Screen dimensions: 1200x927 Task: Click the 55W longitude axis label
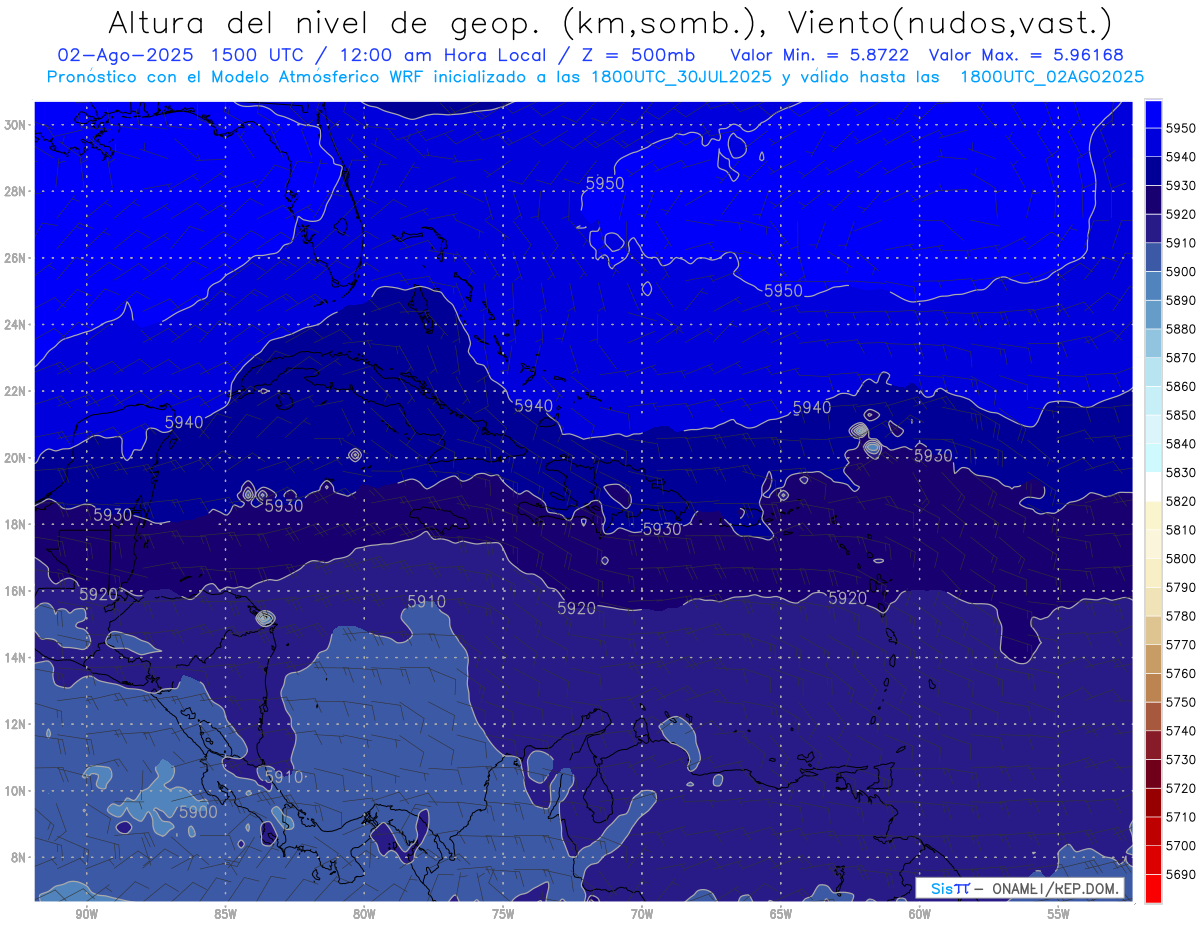[1058, 914]
